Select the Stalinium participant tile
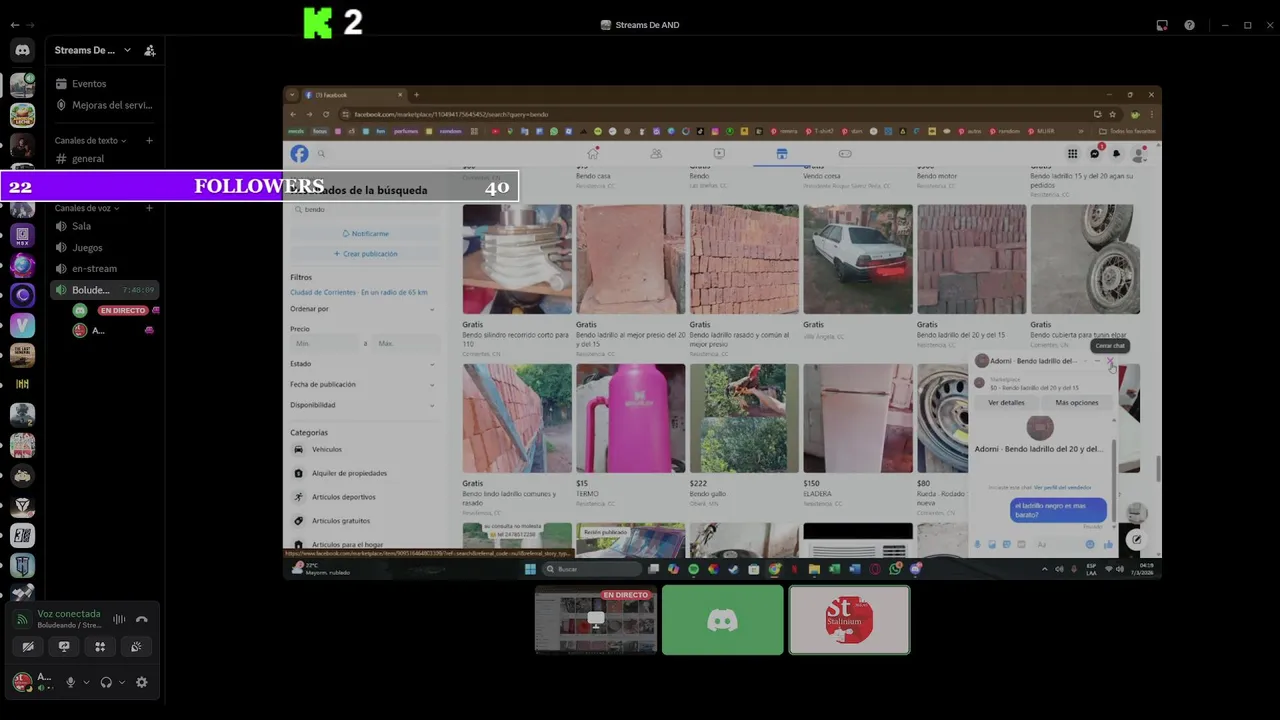This screenshot has height=720, width=1280. pyautogui.click(x=850, y=620)
